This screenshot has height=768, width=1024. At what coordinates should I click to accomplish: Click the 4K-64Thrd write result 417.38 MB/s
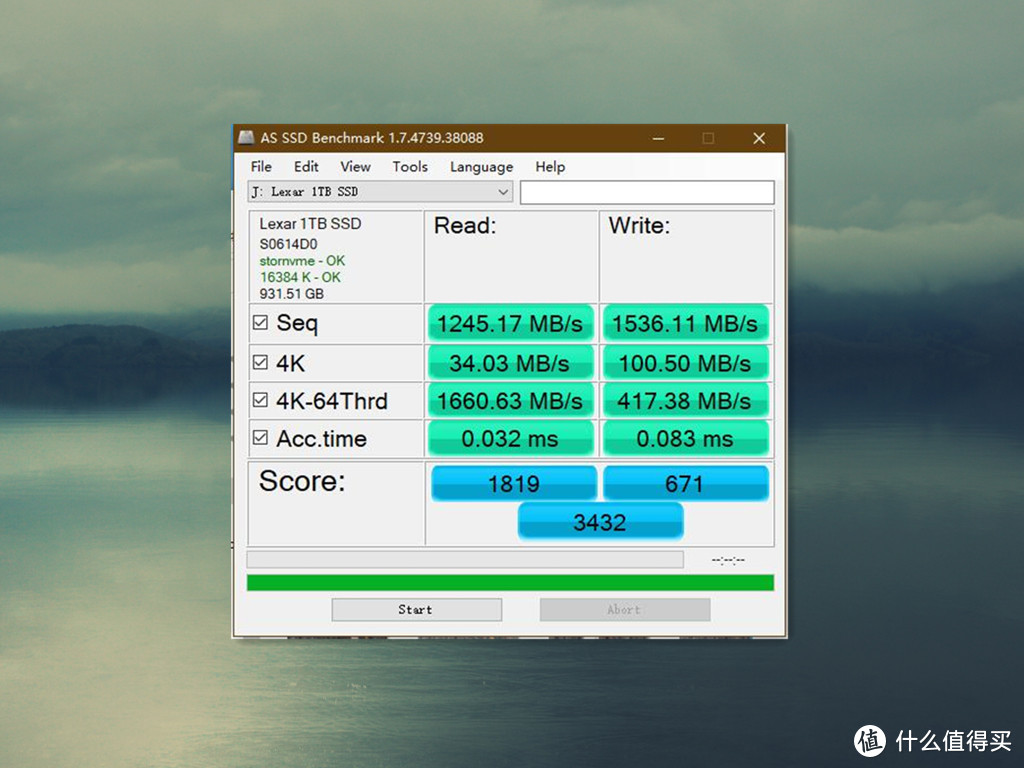[685, 401]
